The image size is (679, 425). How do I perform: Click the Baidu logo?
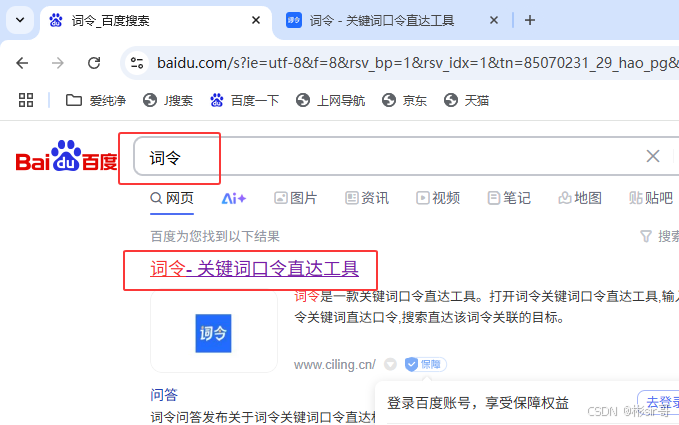(66, 156)
